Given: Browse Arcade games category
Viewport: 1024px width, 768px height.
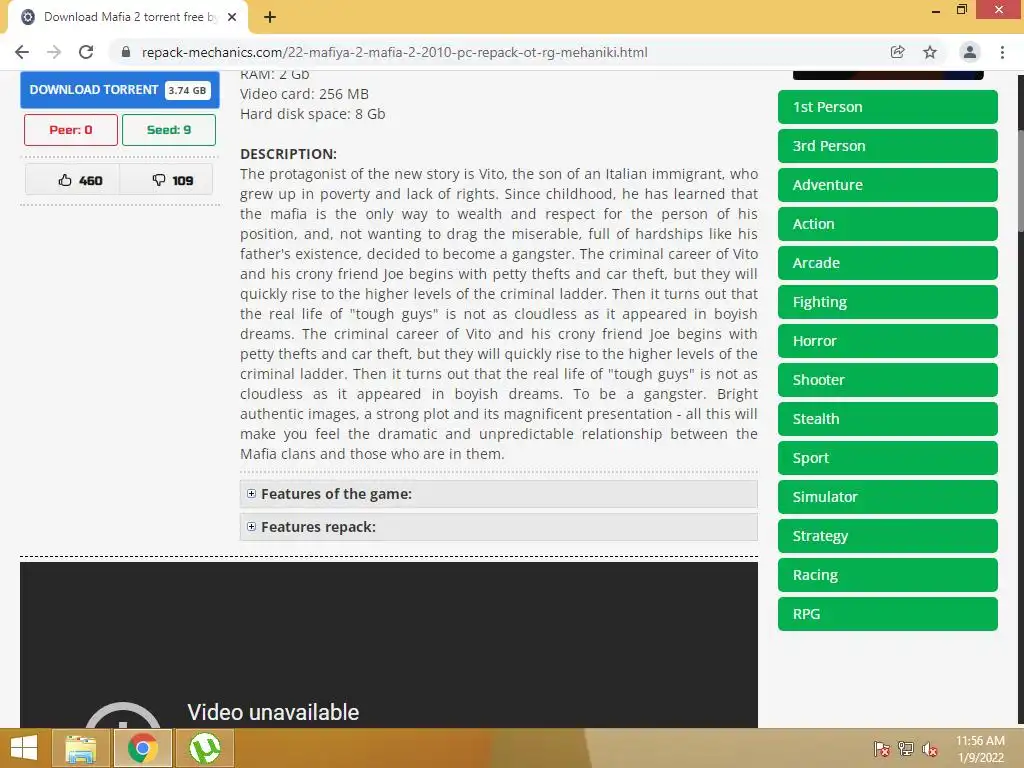Looking at the screenshot, I should (888, 263).
